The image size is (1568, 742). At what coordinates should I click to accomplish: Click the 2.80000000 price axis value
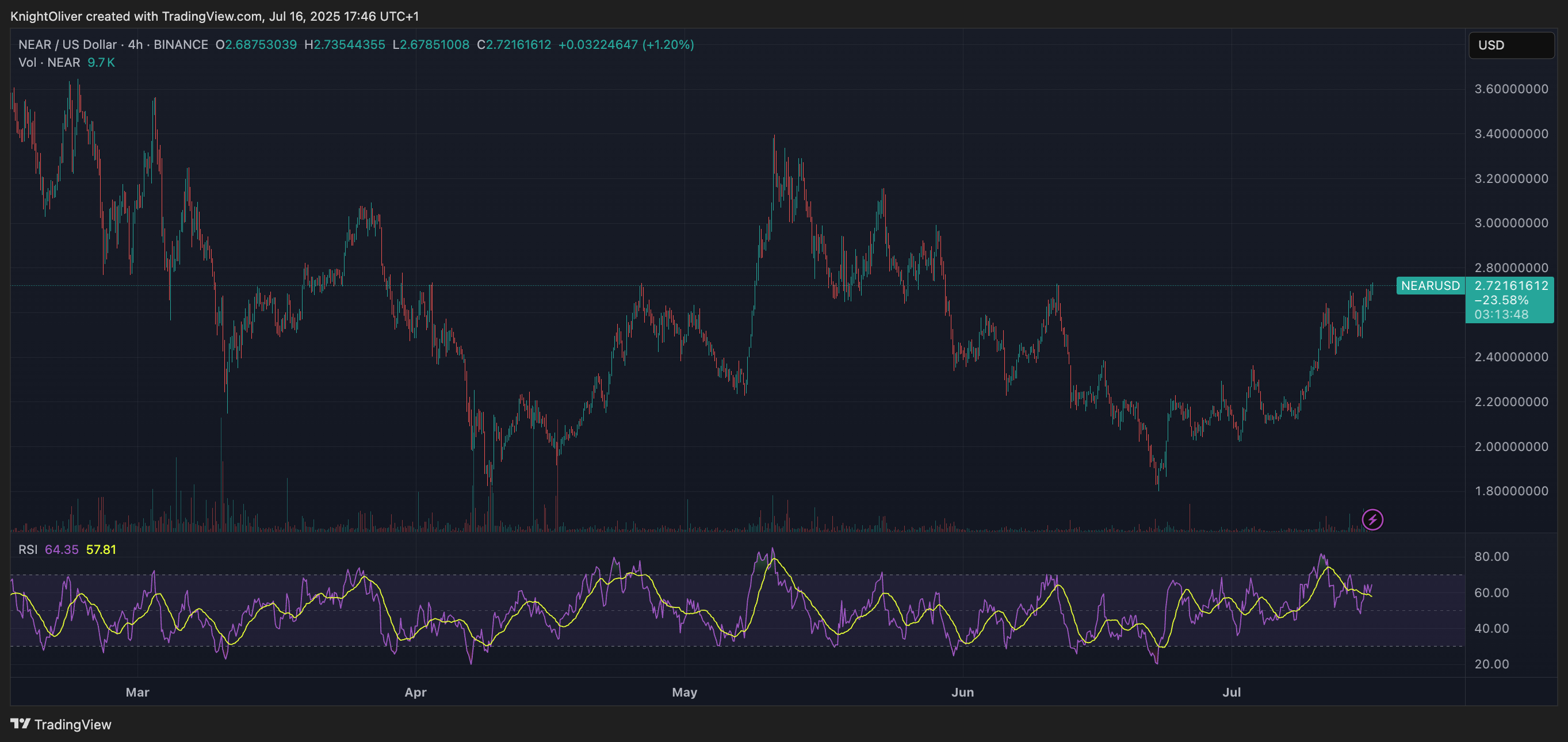[x=1514, y=267]
